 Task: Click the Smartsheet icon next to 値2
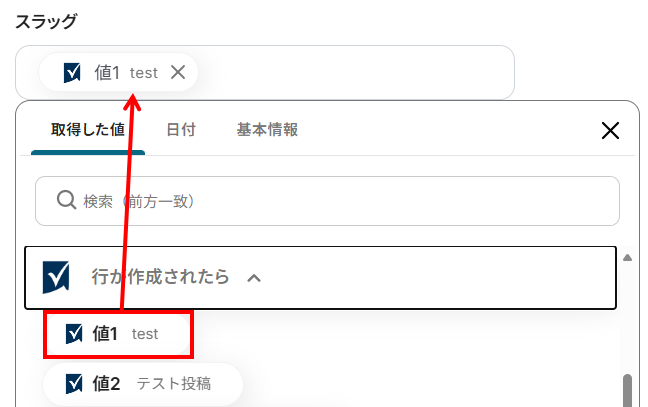73,383
